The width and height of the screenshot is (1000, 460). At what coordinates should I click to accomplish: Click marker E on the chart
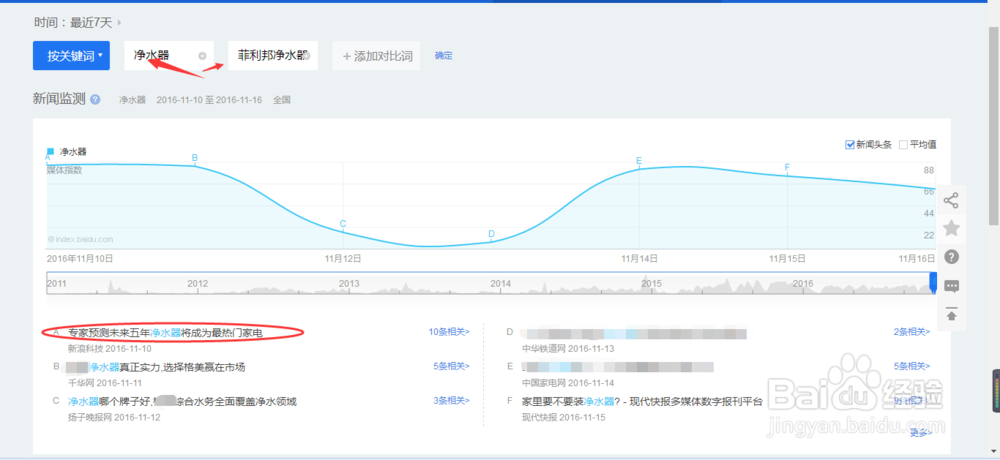click(x=639, y=161)
